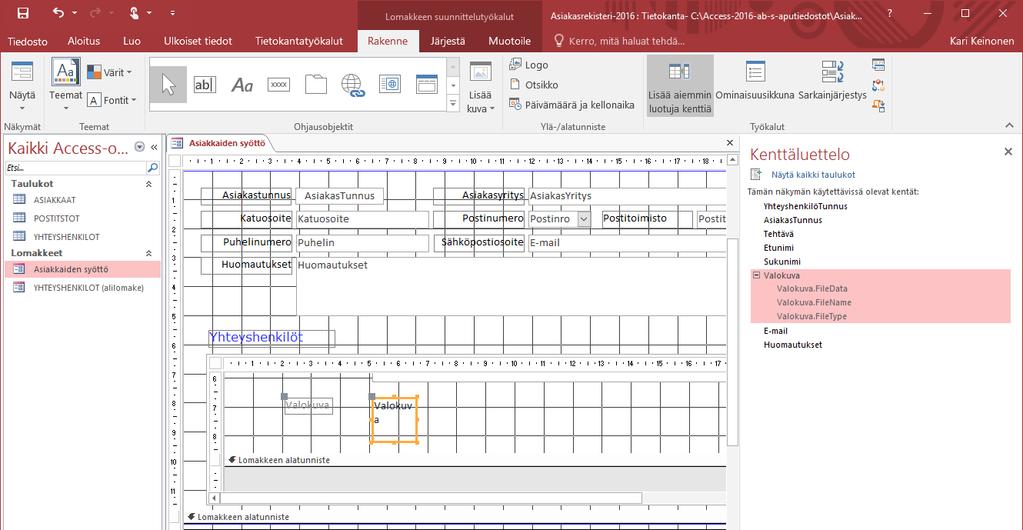Click the Postinro combo box arrow
1023x530 pixels.
[x=584, y=219]
